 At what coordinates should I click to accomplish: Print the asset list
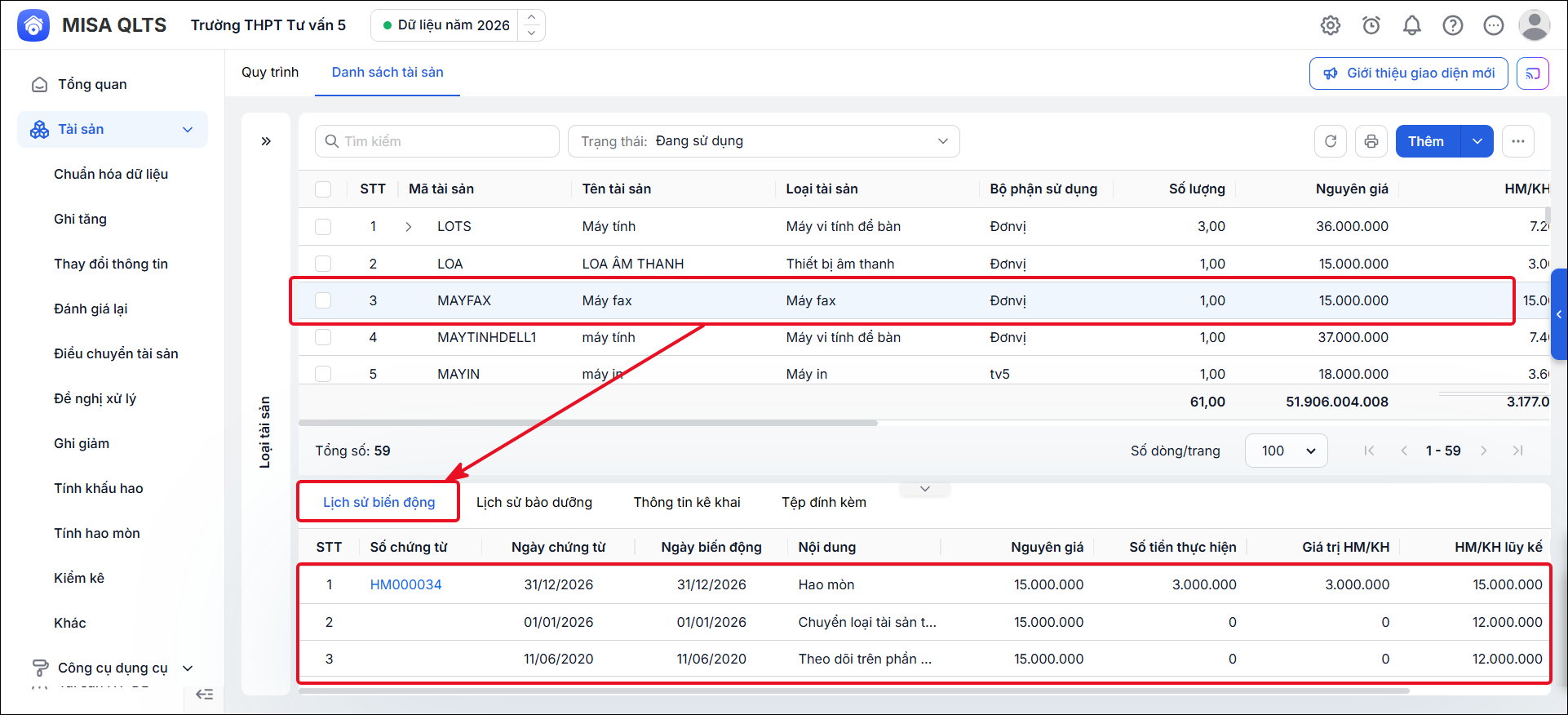pos(1371,141)
